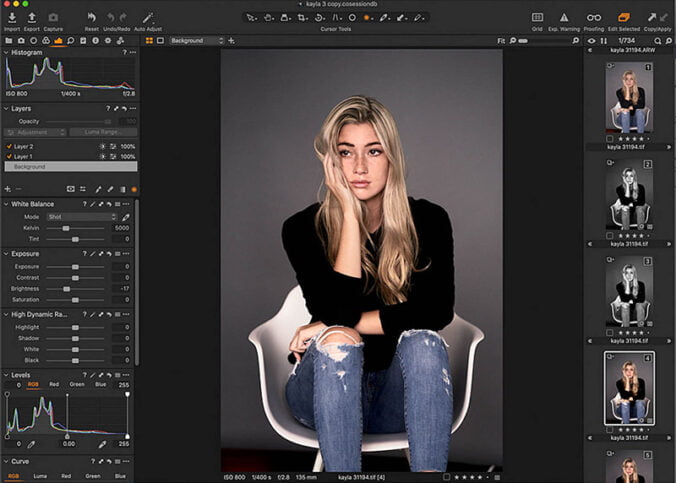Image resolution: width=676 pixels, height=483 pixels.
Task: Click the Import icon in the toolbar
Action: pyautogui.click(x=12, y=17)
